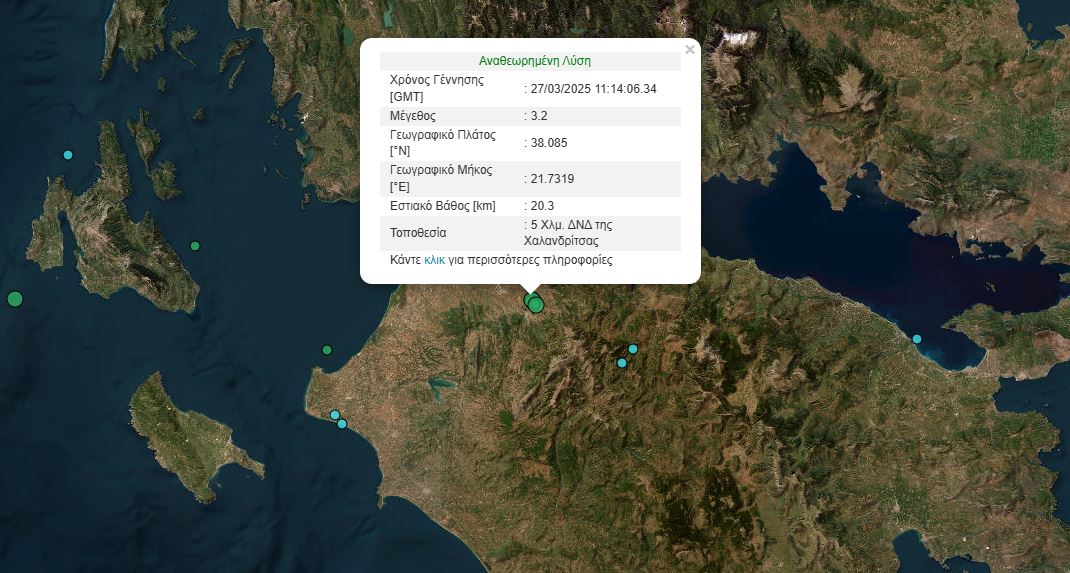Click the green marker just east of Kefalonia
Viewport: 1070px width, 573px height.
(x=195, y=246)
